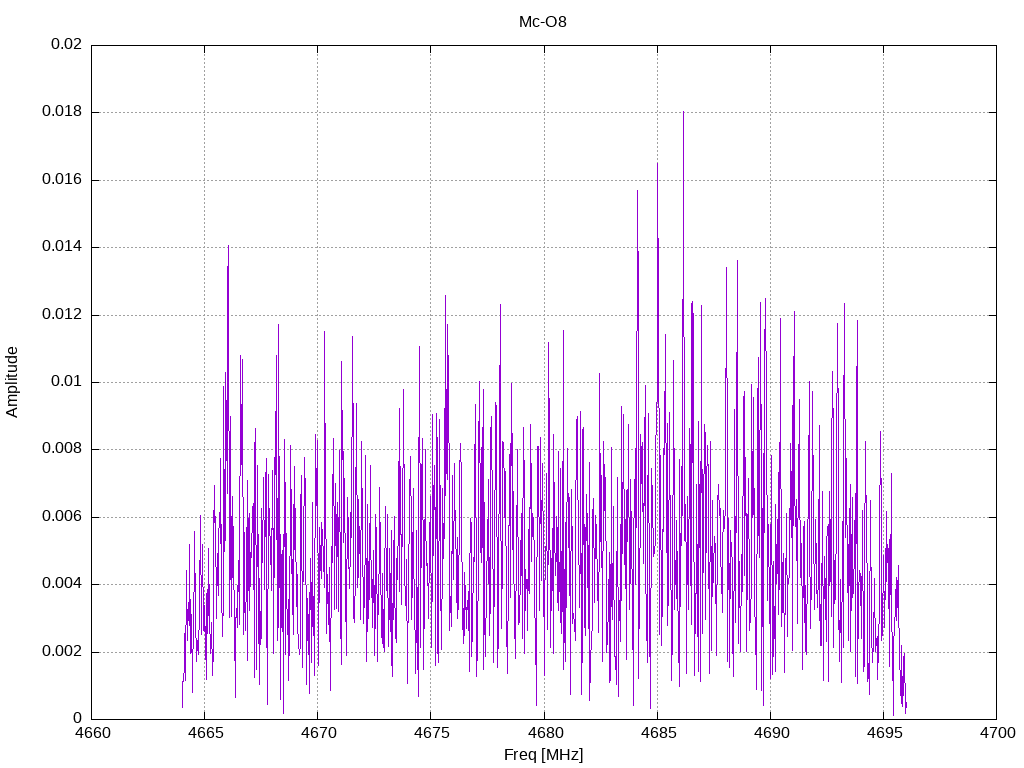Click the 0.01 y-axis tick label
The height and width of the screenshot is (768, 1024).
(x=67, y=381)
